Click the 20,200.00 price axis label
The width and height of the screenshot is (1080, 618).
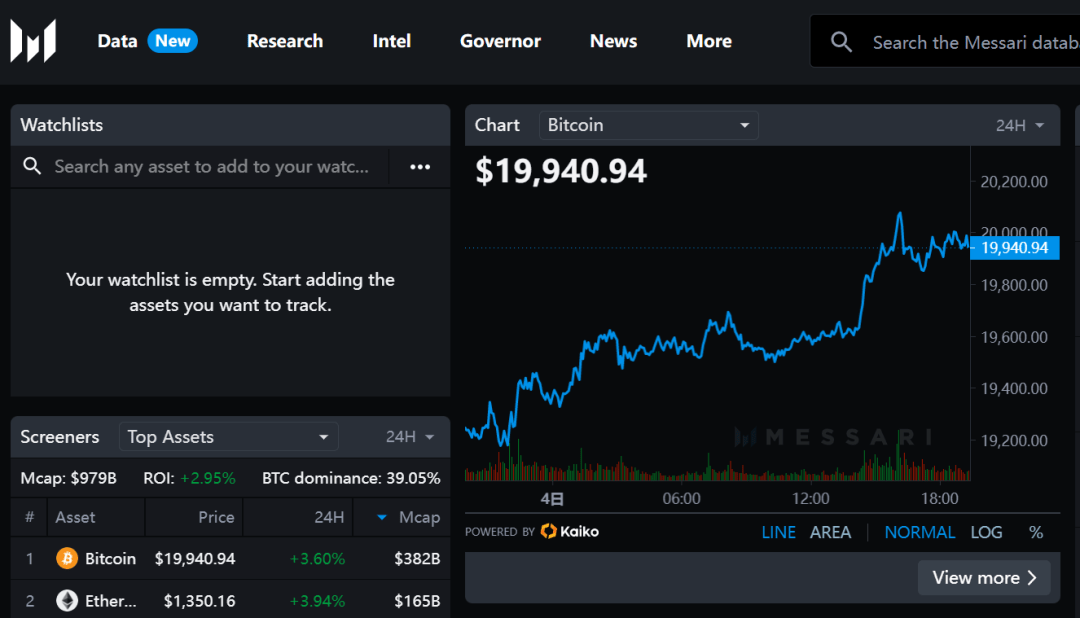pos(1014,182)
